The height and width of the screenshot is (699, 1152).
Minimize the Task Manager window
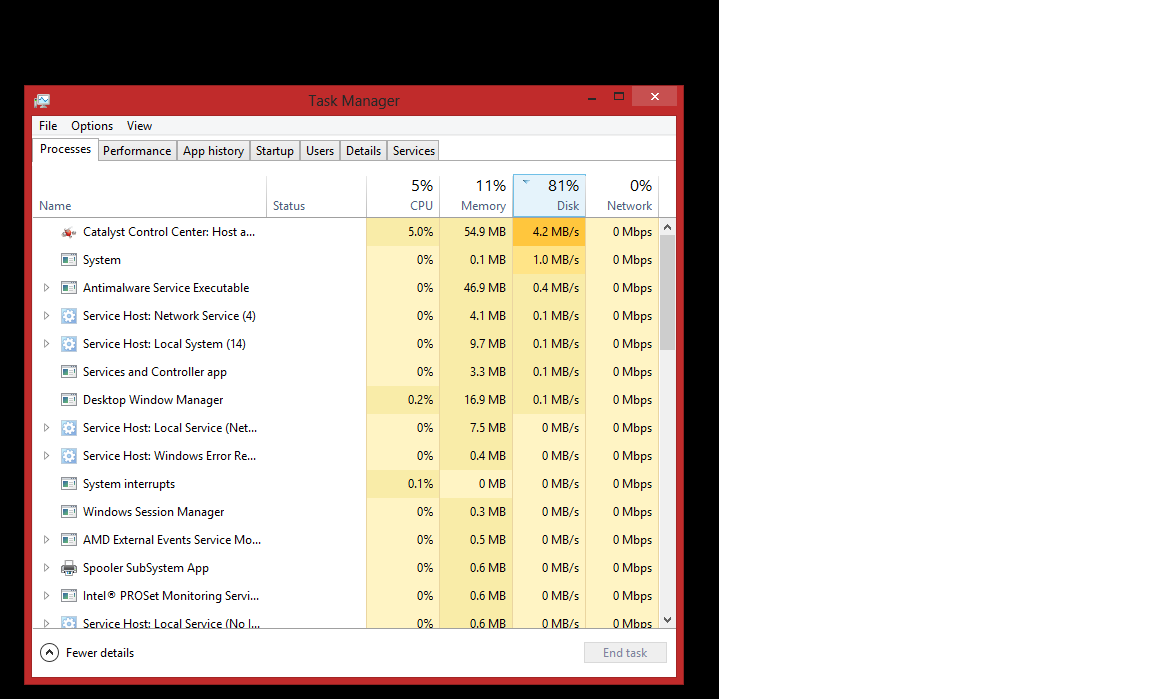click(x=591, y=97)
